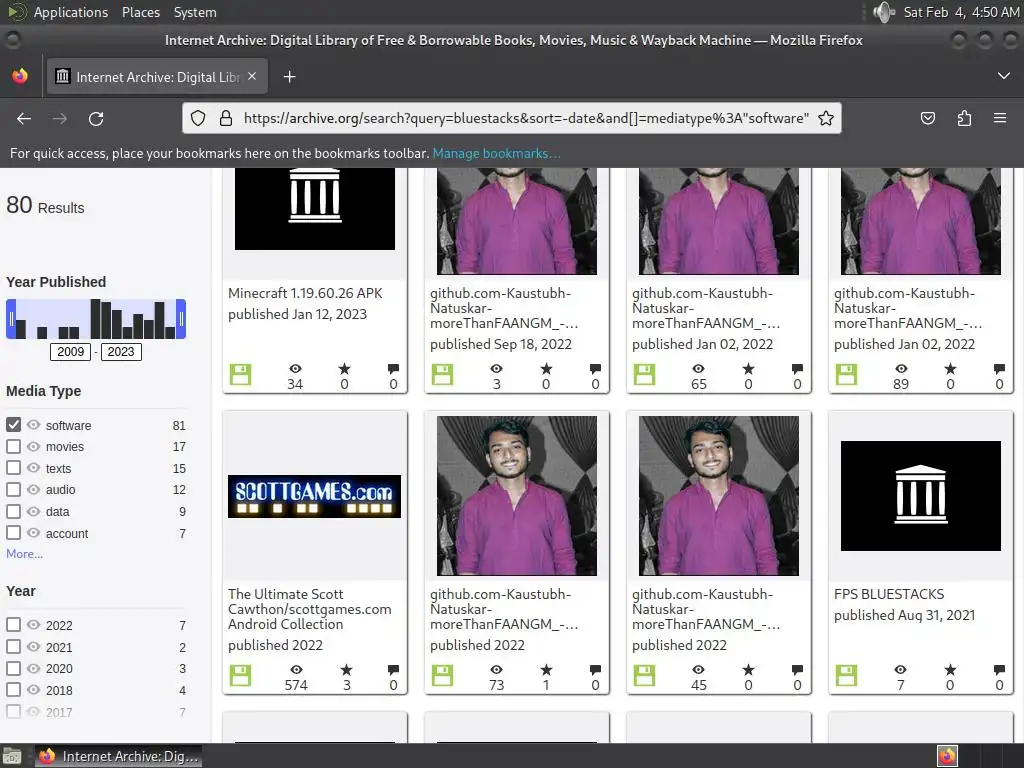Click the FPS BLUESTACKS archive logo thumbnail
This screenshot has height=768, width=1024.
click(920, 496)
